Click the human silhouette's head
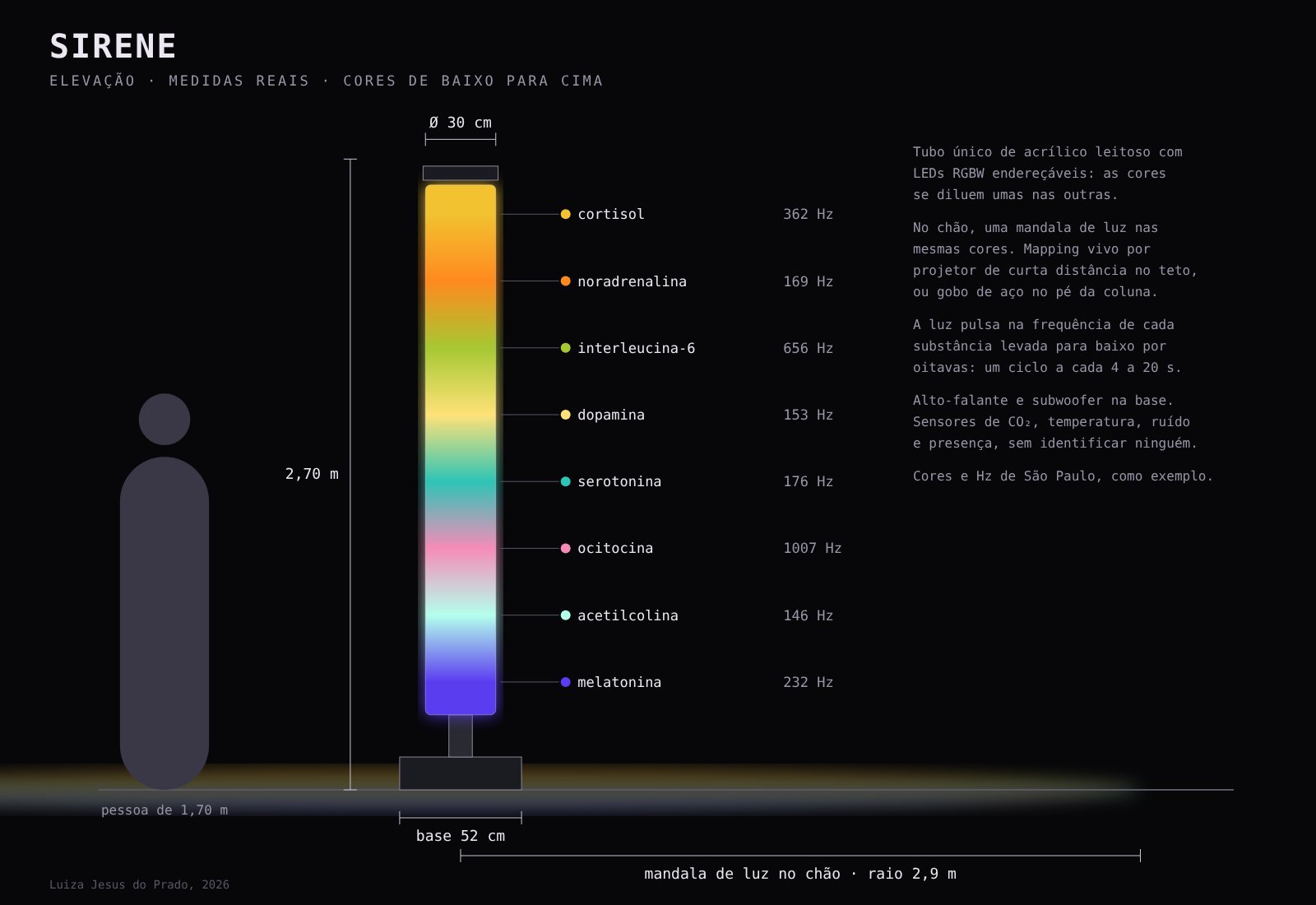 pos(164,420)
